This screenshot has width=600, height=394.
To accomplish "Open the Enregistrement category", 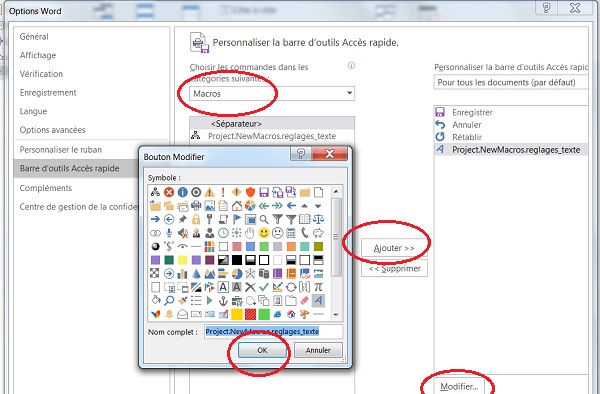I will point(48,93).
